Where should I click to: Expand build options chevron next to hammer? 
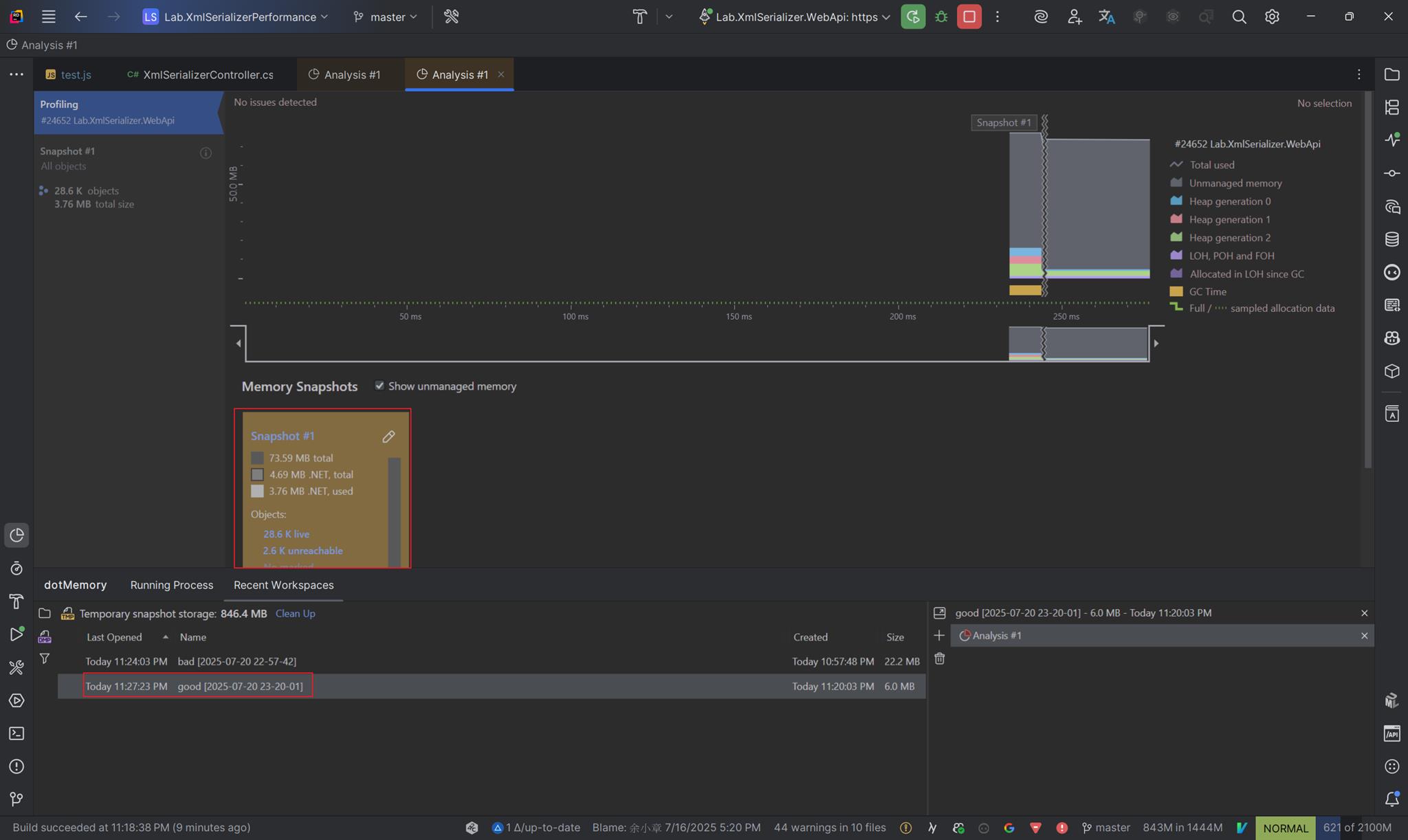pos(669,16)
